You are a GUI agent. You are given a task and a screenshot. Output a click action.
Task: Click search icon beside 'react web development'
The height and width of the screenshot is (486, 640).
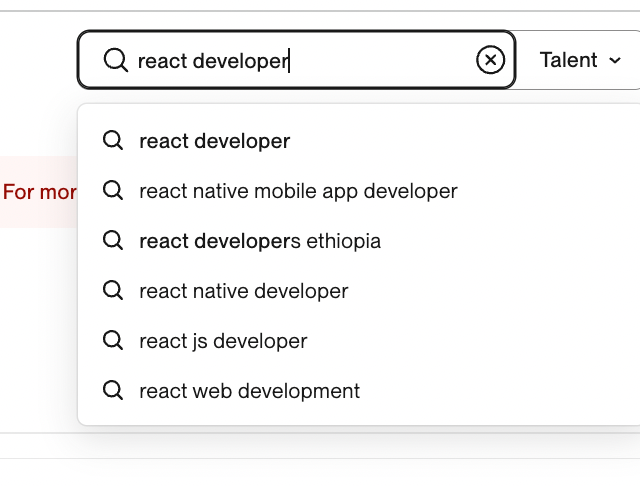(114, 390)
